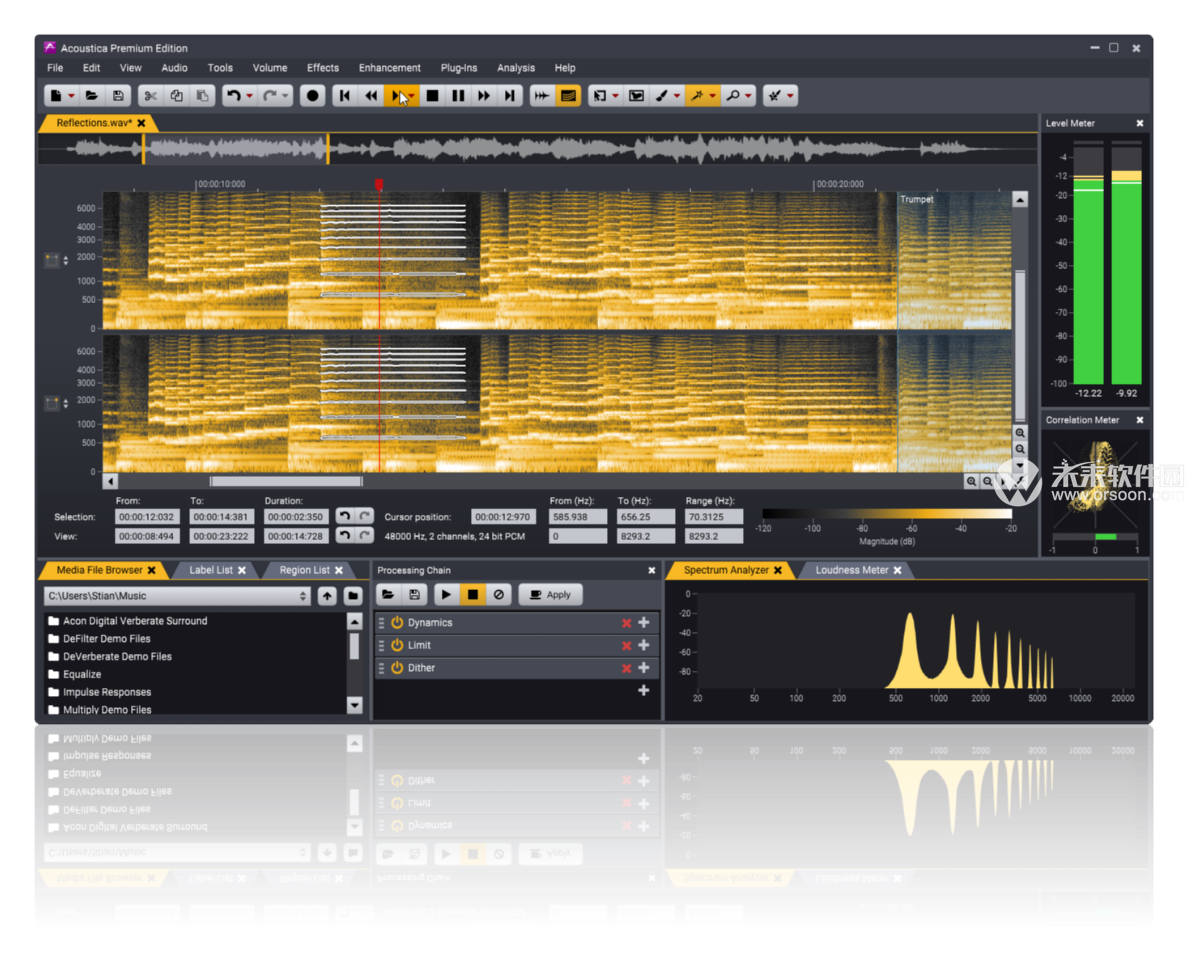Toggle the spectrogram view mode icon
This screenshot has height=964, width=1188.
[x=567, y=95]
